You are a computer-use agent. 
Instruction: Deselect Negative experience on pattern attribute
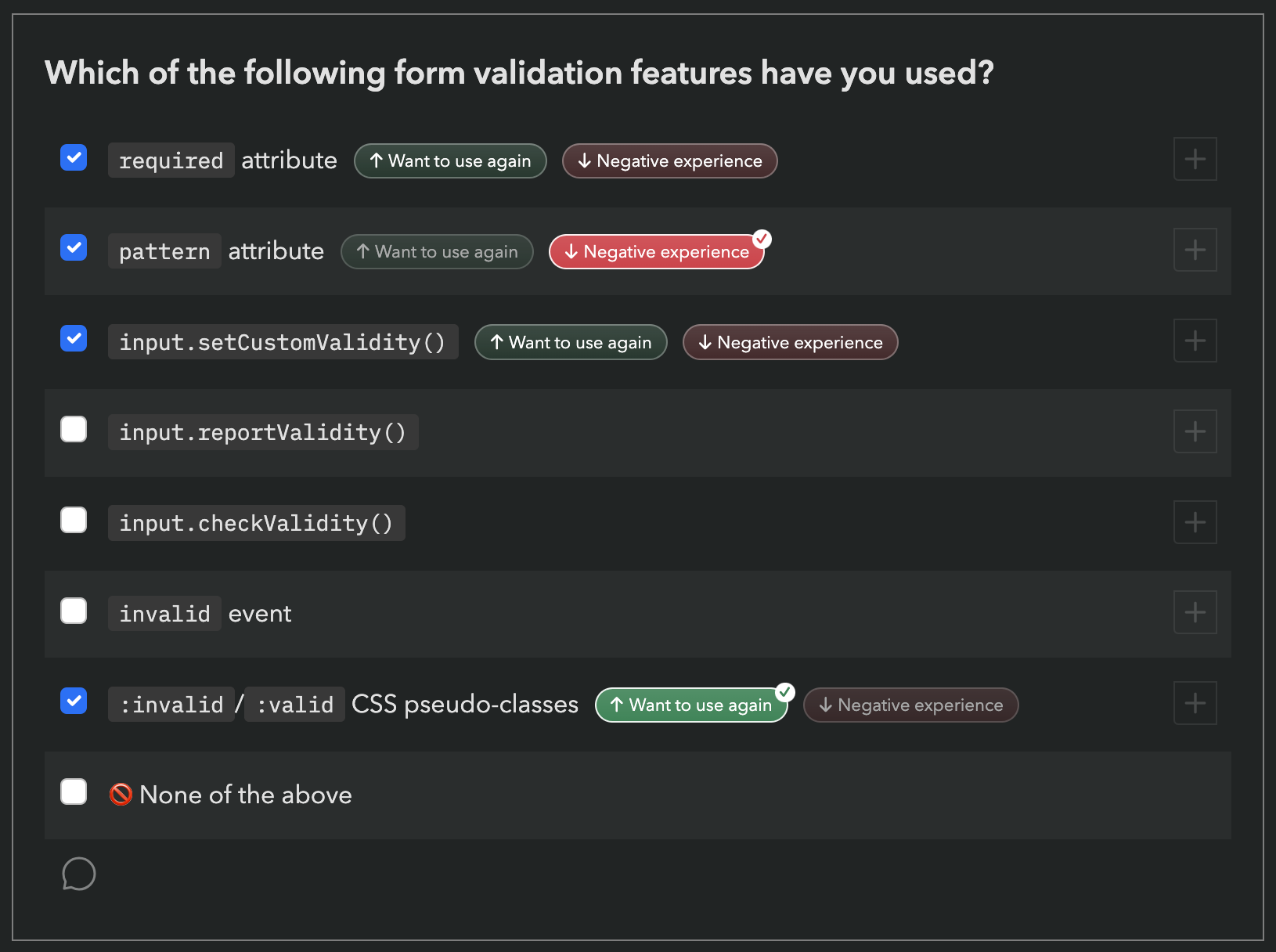click(x=656, y=251)
